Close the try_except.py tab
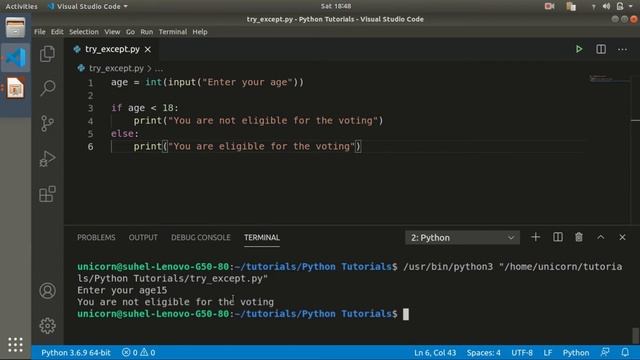 coord(148,49)
